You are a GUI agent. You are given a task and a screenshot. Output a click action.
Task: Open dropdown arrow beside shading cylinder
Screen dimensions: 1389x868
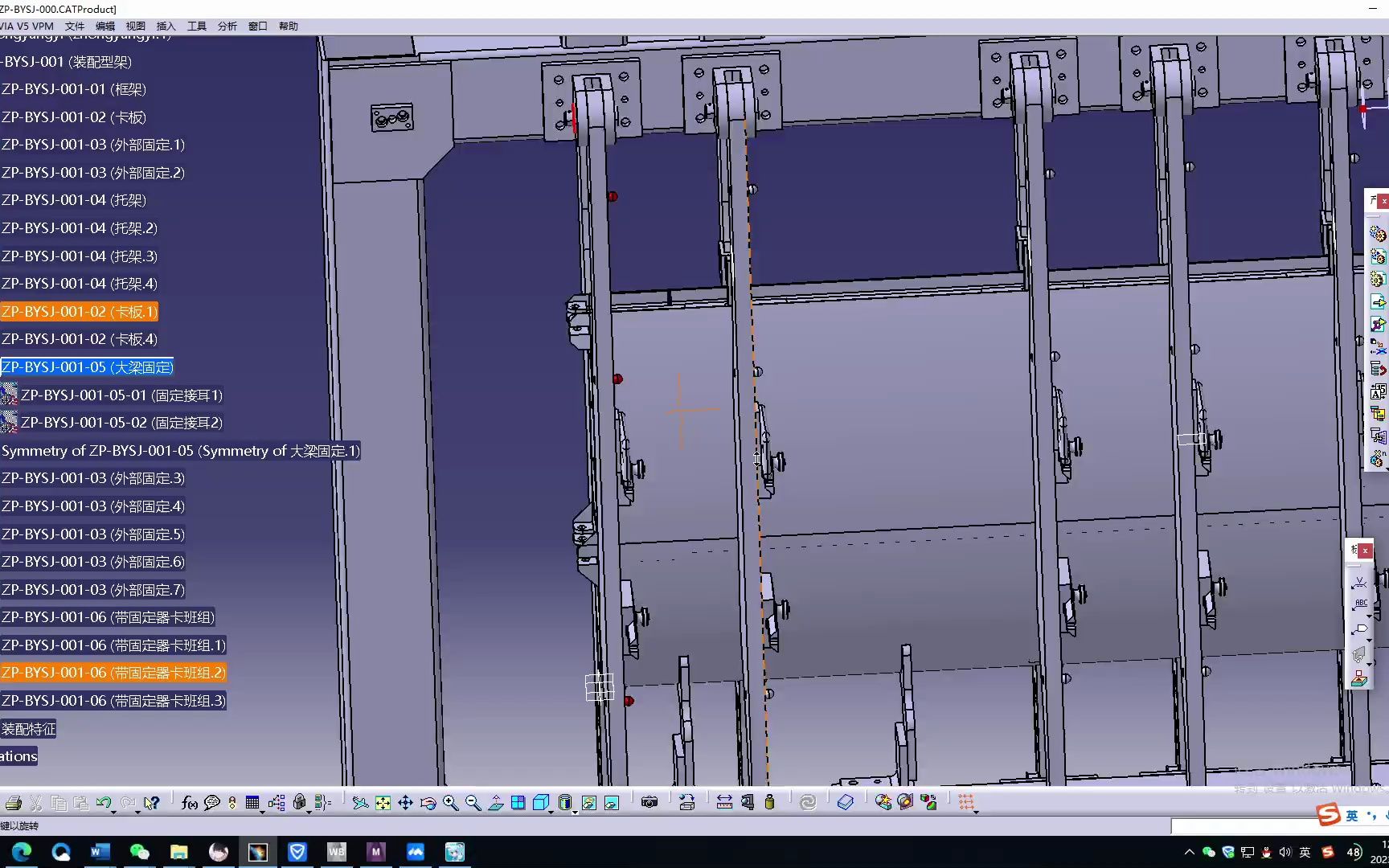[575, 812]
